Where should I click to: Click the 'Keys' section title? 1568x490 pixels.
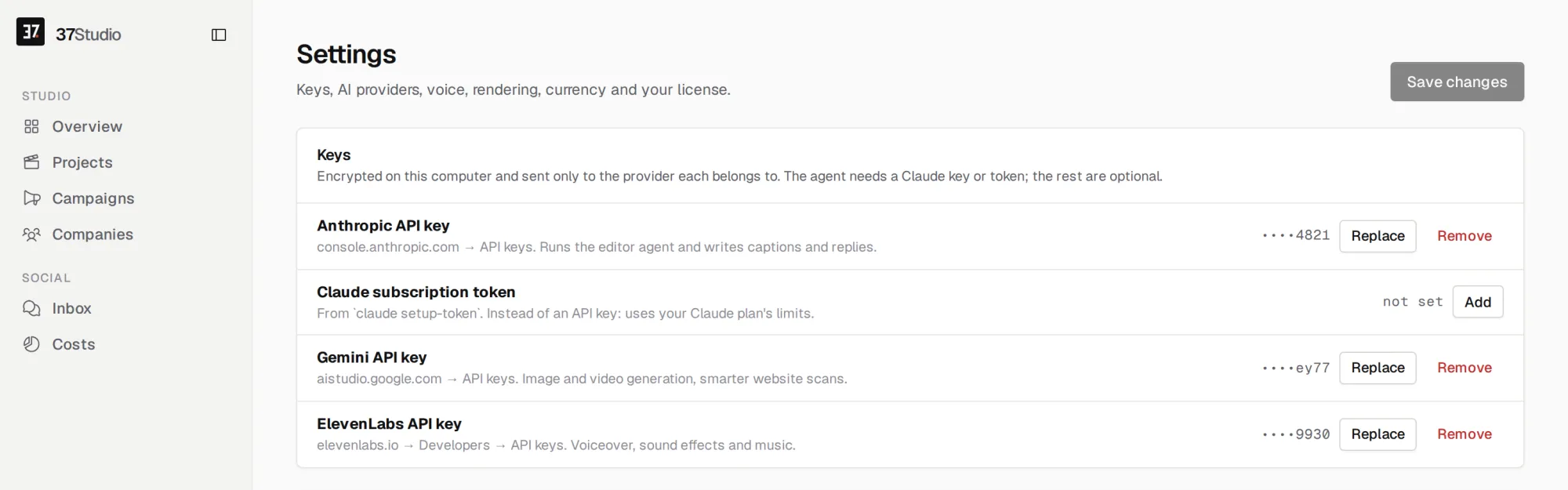(334, 155)
